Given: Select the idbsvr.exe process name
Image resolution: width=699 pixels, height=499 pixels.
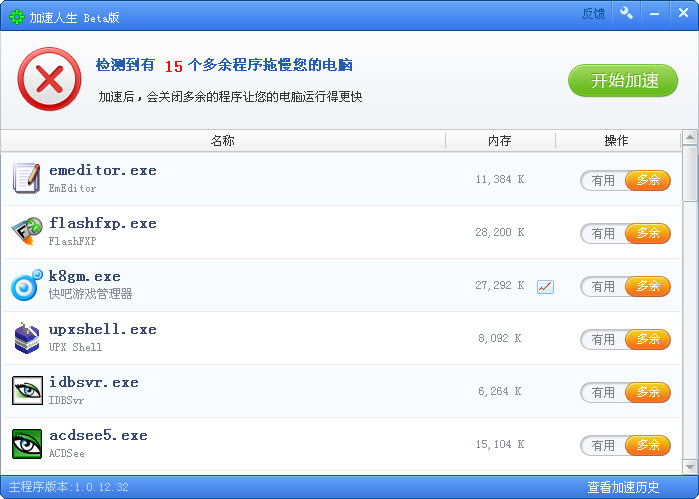Looking at the screenshot, I should (94, 383).
